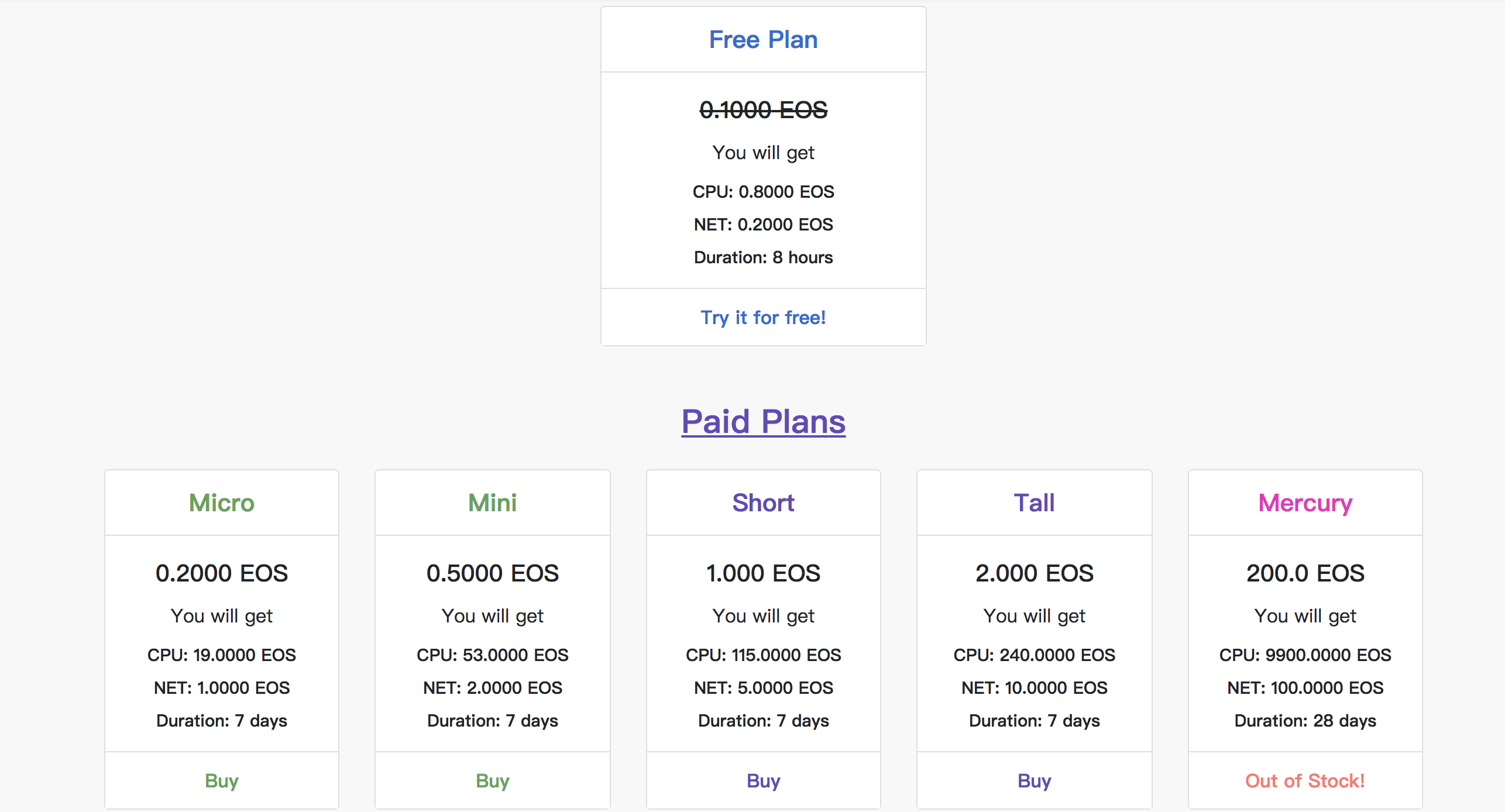Click 'CPU: 115.0000 EOS' in Short plan
This screenshot has width=1505, height=812.
[x=763, y=655]
